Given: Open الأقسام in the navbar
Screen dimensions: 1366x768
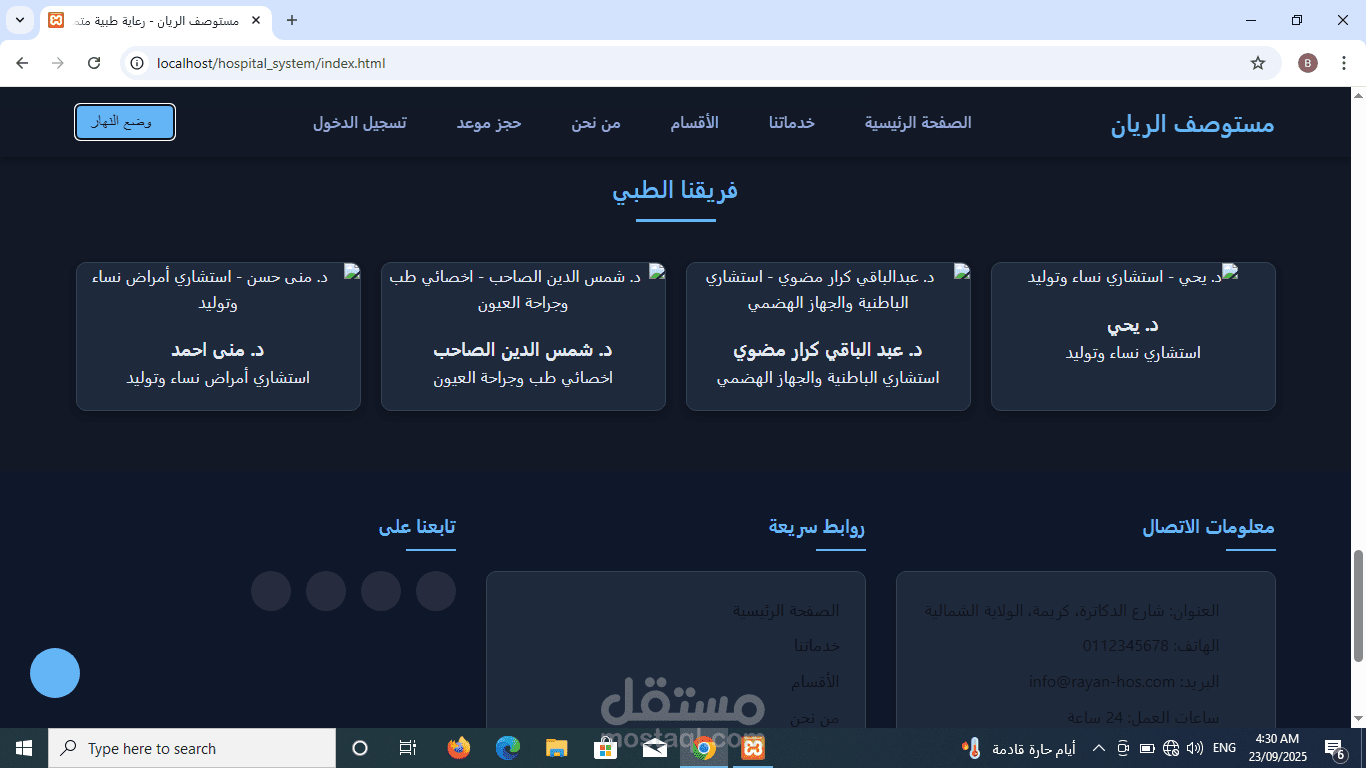Looking at the screenshot, I should 694,123.
